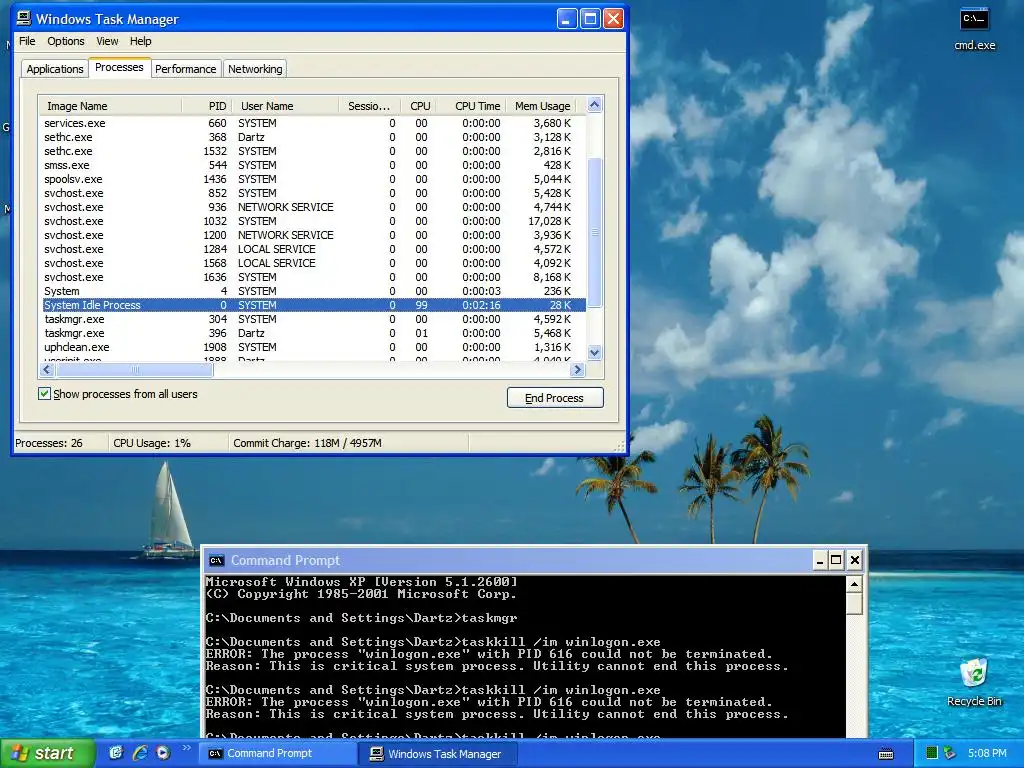Click the End Process button
The height and width of the screenshot is (768, 1024).
point(554,398)
